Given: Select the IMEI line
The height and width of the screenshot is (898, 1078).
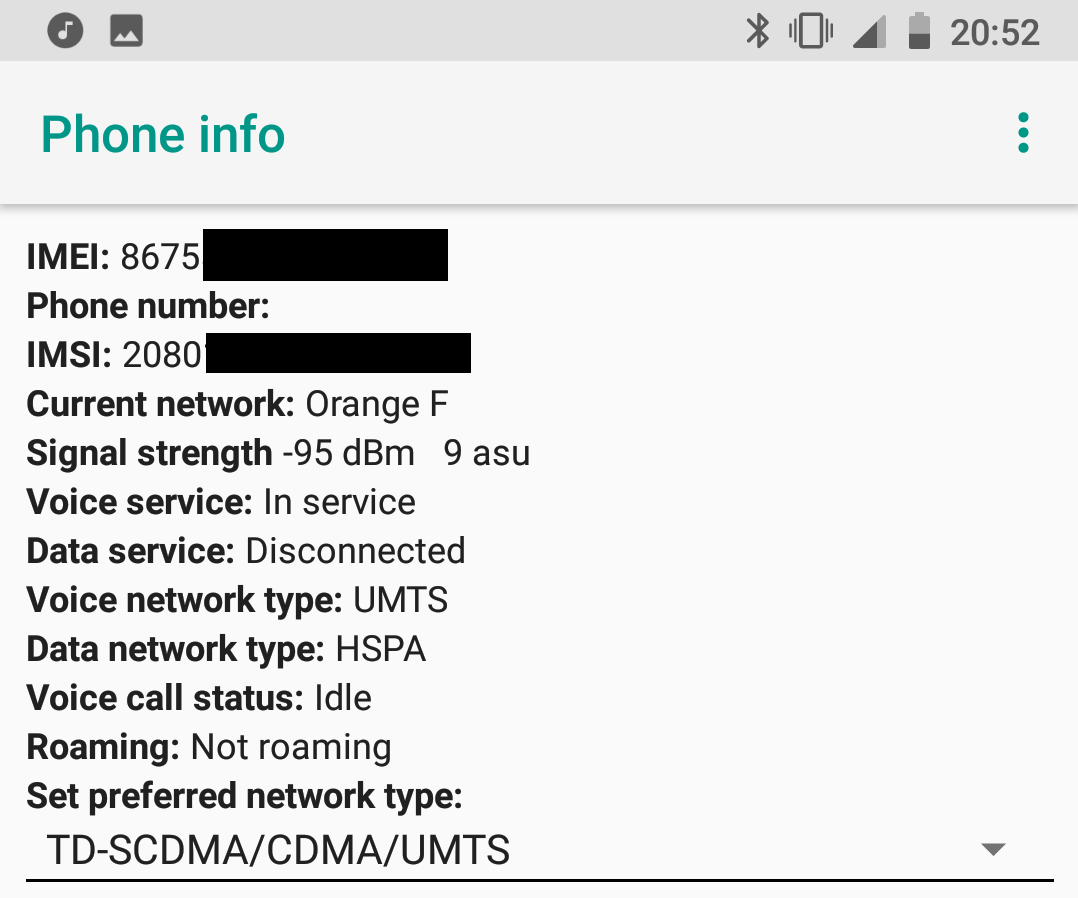Looking at the screenshot, I should pos(237,256).
